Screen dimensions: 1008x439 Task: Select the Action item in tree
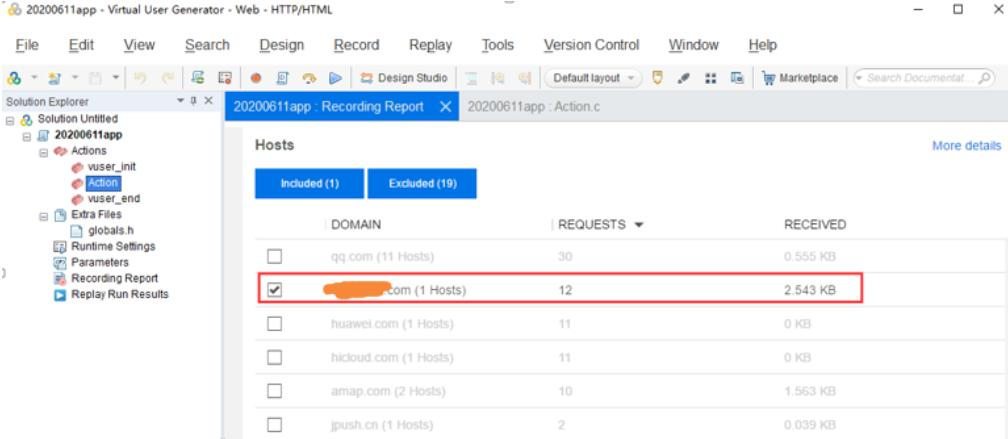[103, 183]
